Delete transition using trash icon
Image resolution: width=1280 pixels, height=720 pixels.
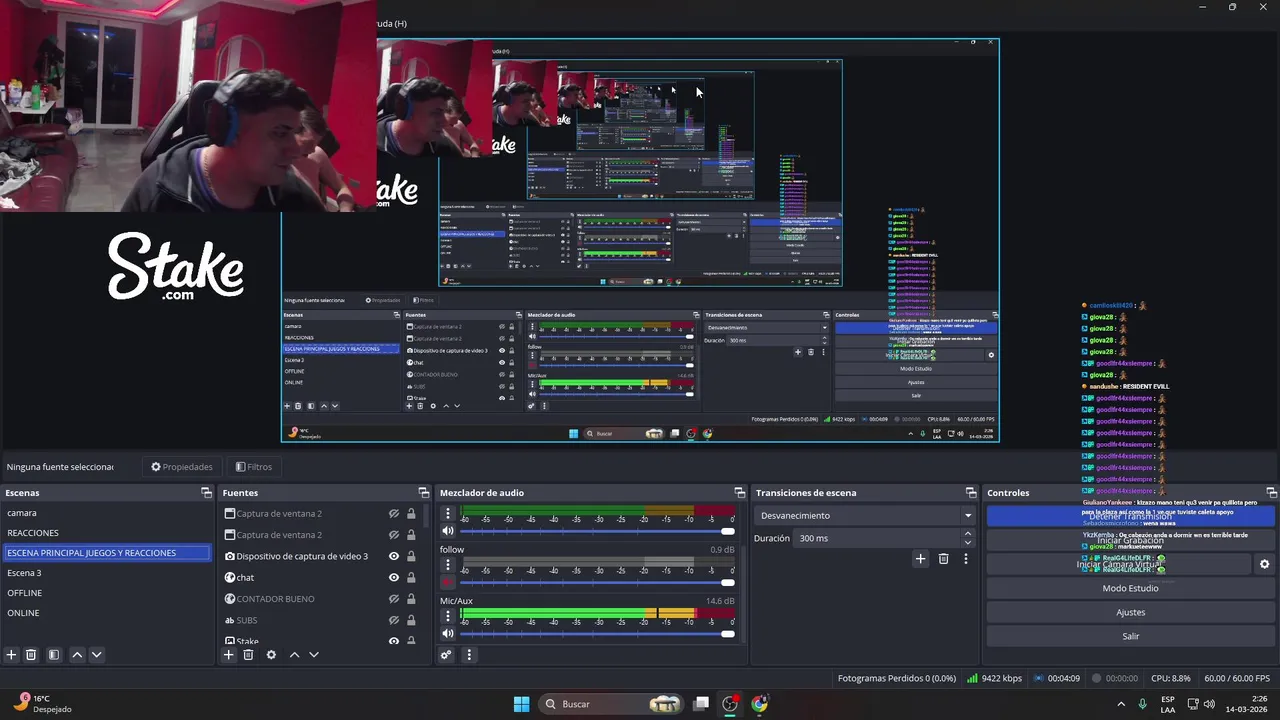click(x=943, y=559)
